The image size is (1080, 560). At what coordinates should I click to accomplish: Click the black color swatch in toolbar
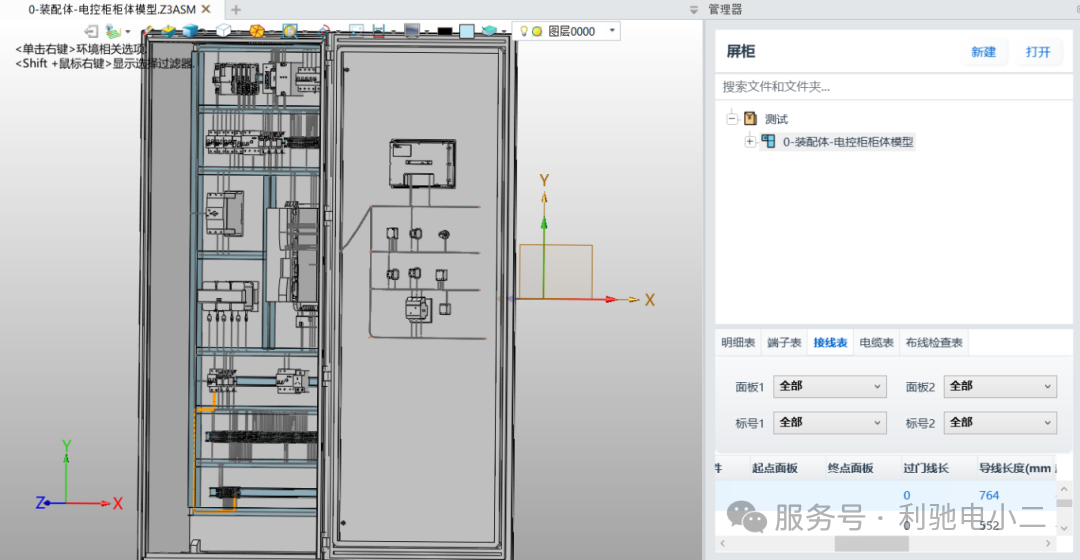(x=445, y=31)
